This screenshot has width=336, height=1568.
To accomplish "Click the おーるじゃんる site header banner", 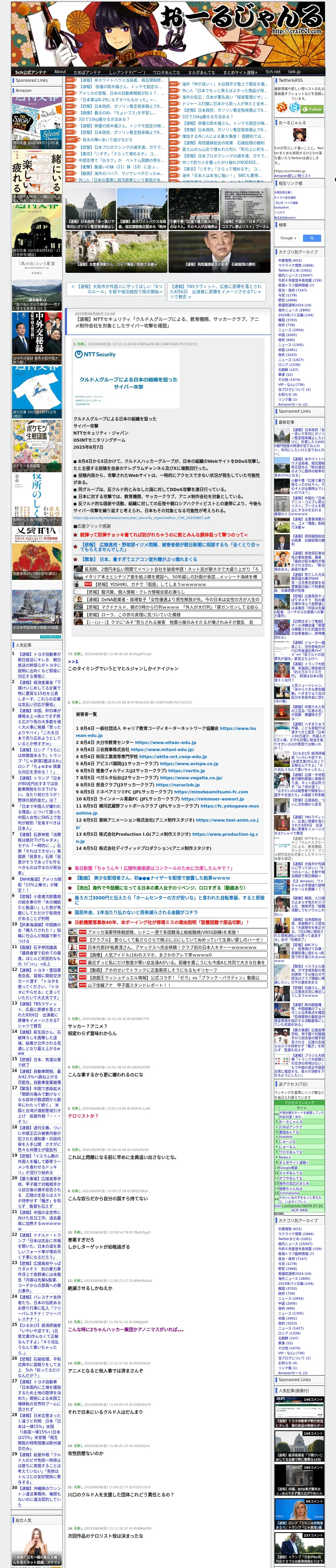I will click(x=168, y=33).
